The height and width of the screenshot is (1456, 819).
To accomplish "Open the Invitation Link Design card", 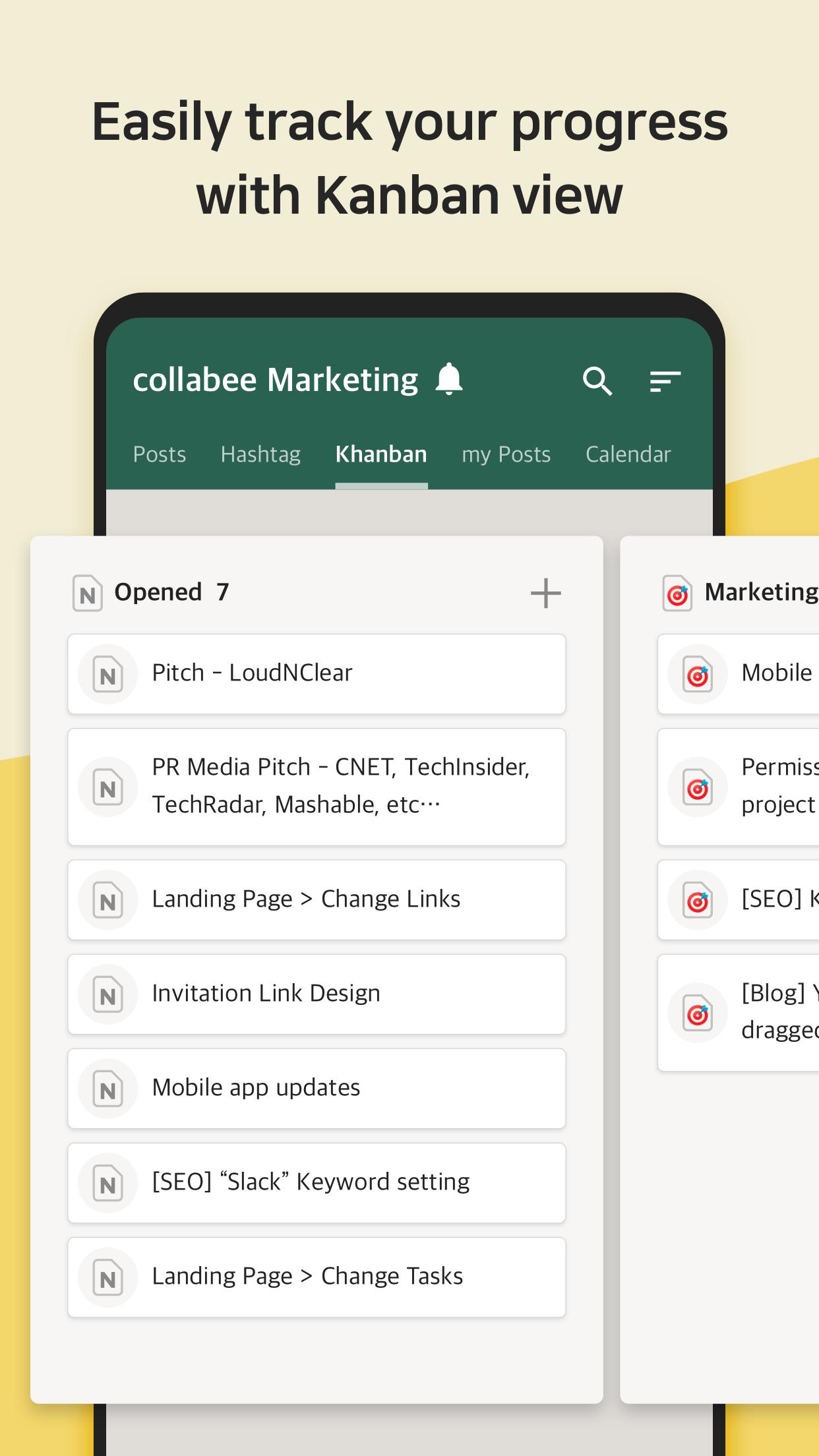I will coord(317,994).
